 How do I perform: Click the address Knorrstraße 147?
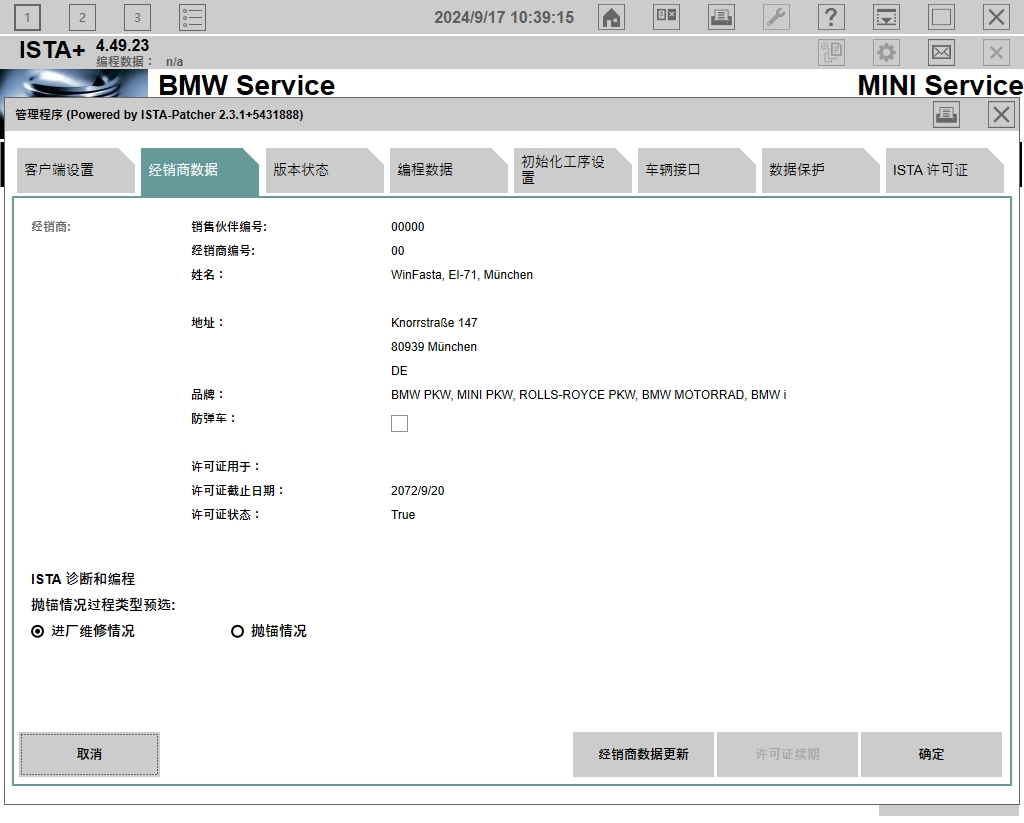434,323
